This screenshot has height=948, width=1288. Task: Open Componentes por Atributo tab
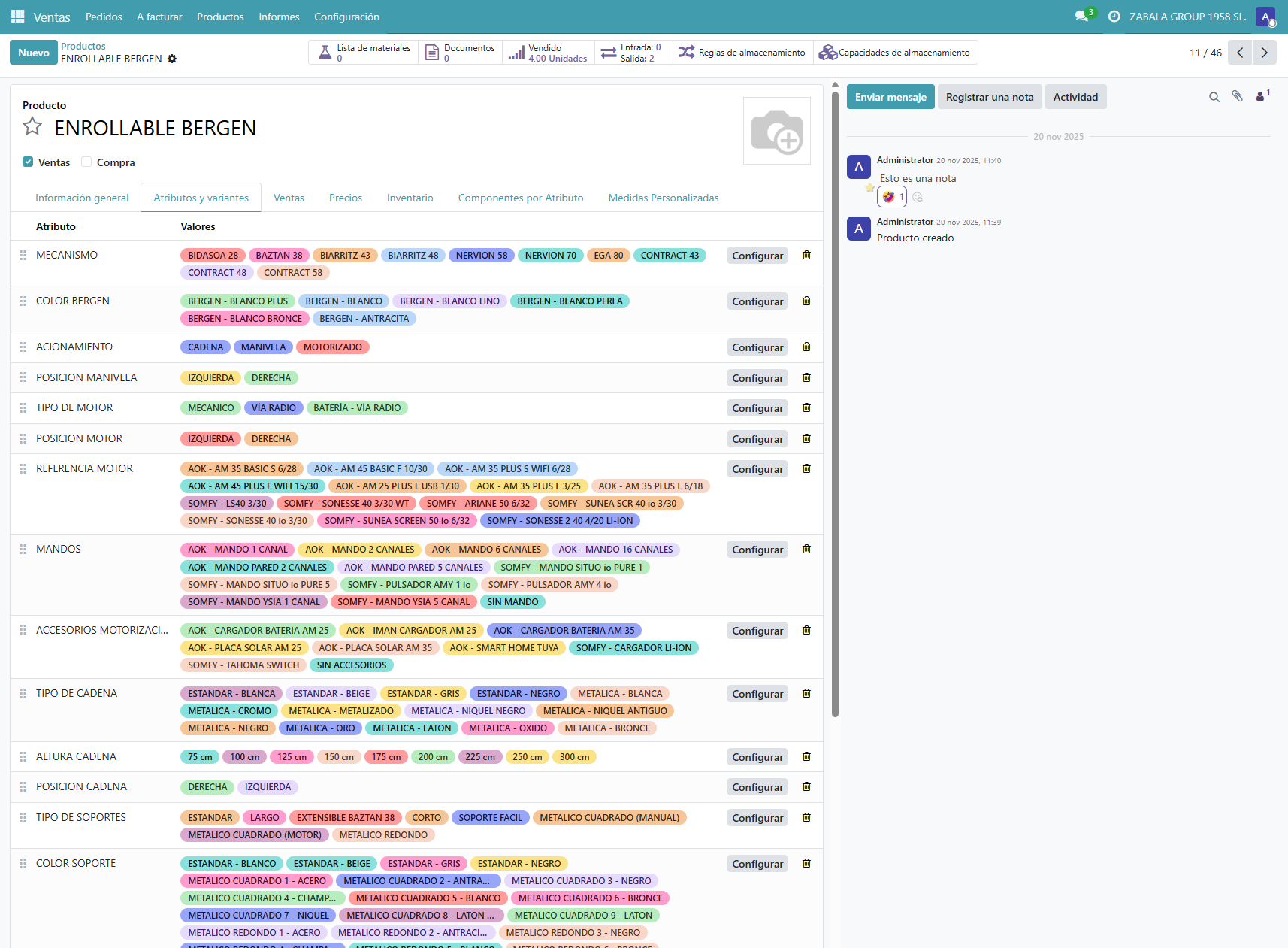[x=521, y=198]
